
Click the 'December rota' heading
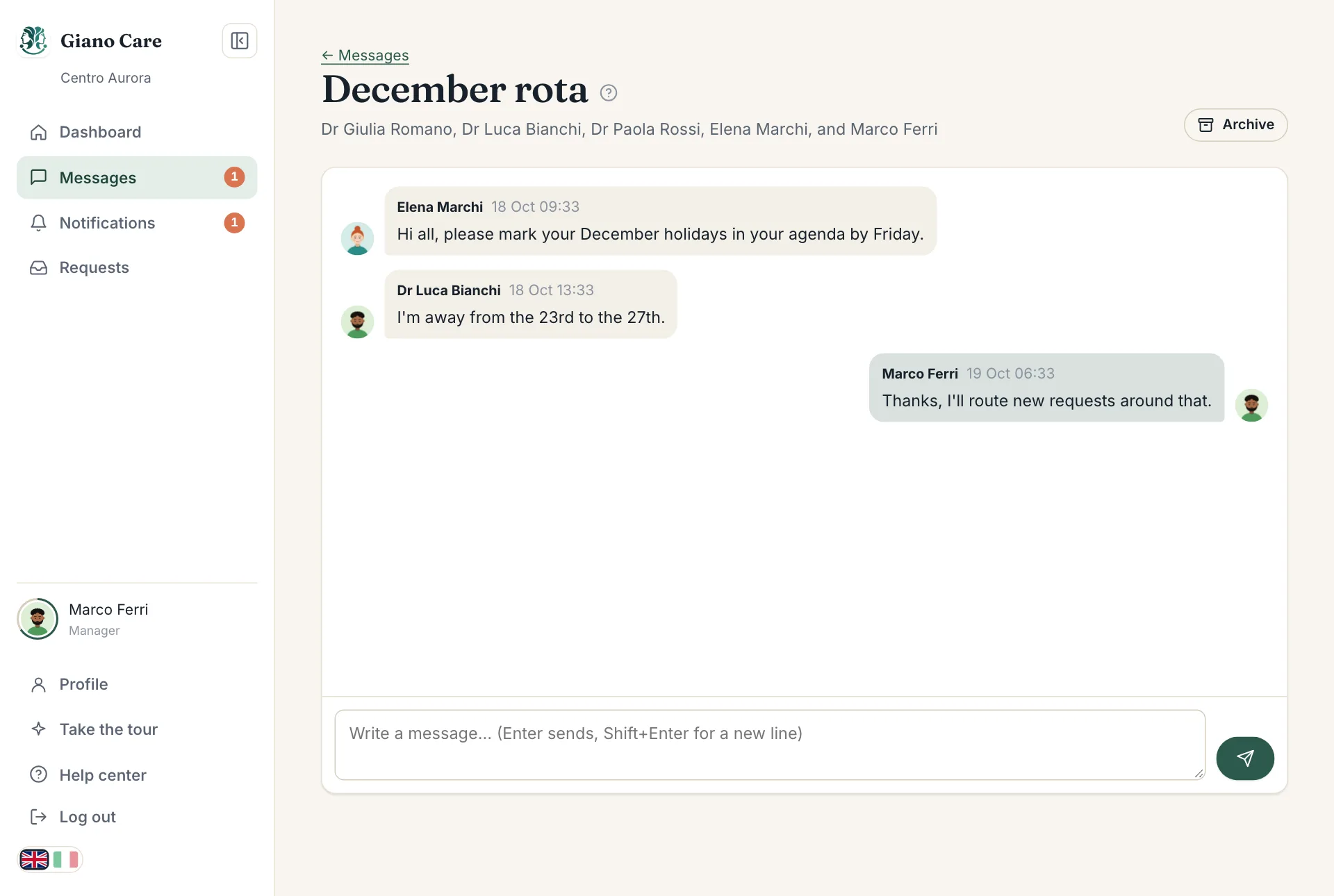[455, 90]
